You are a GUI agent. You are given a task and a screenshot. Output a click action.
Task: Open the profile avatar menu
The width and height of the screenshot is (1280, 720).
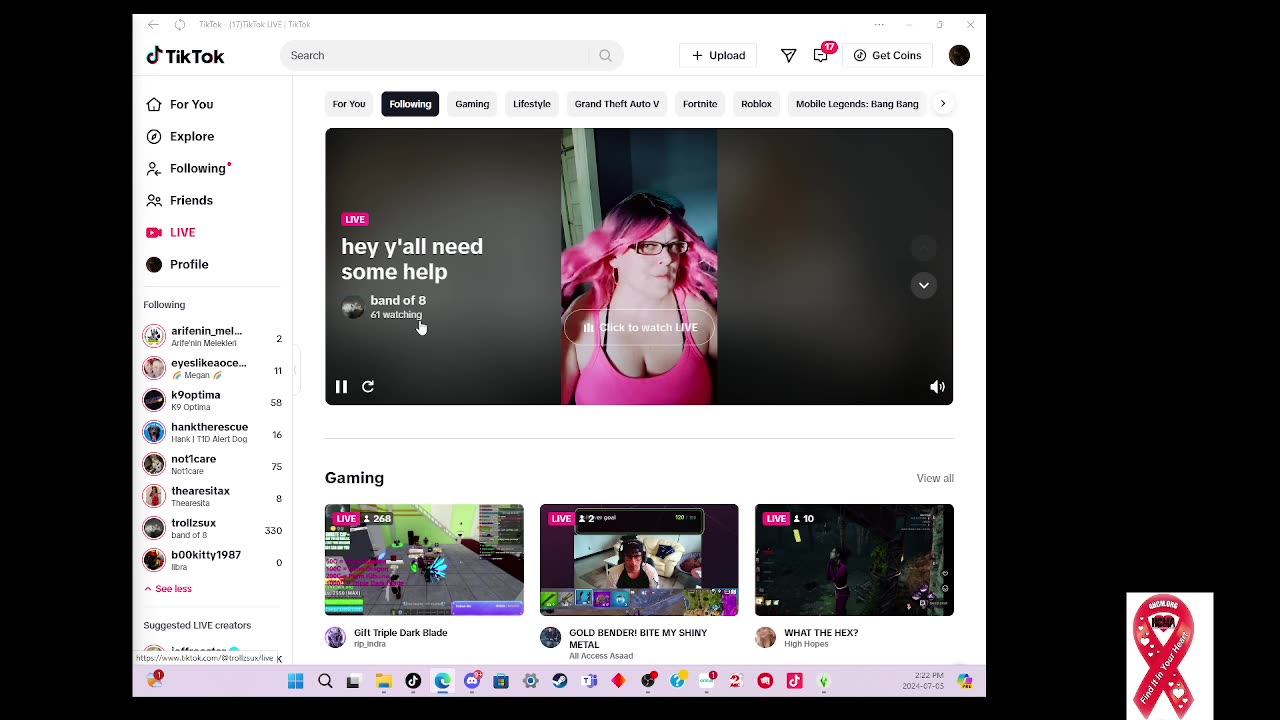click(x=959, y=55)
